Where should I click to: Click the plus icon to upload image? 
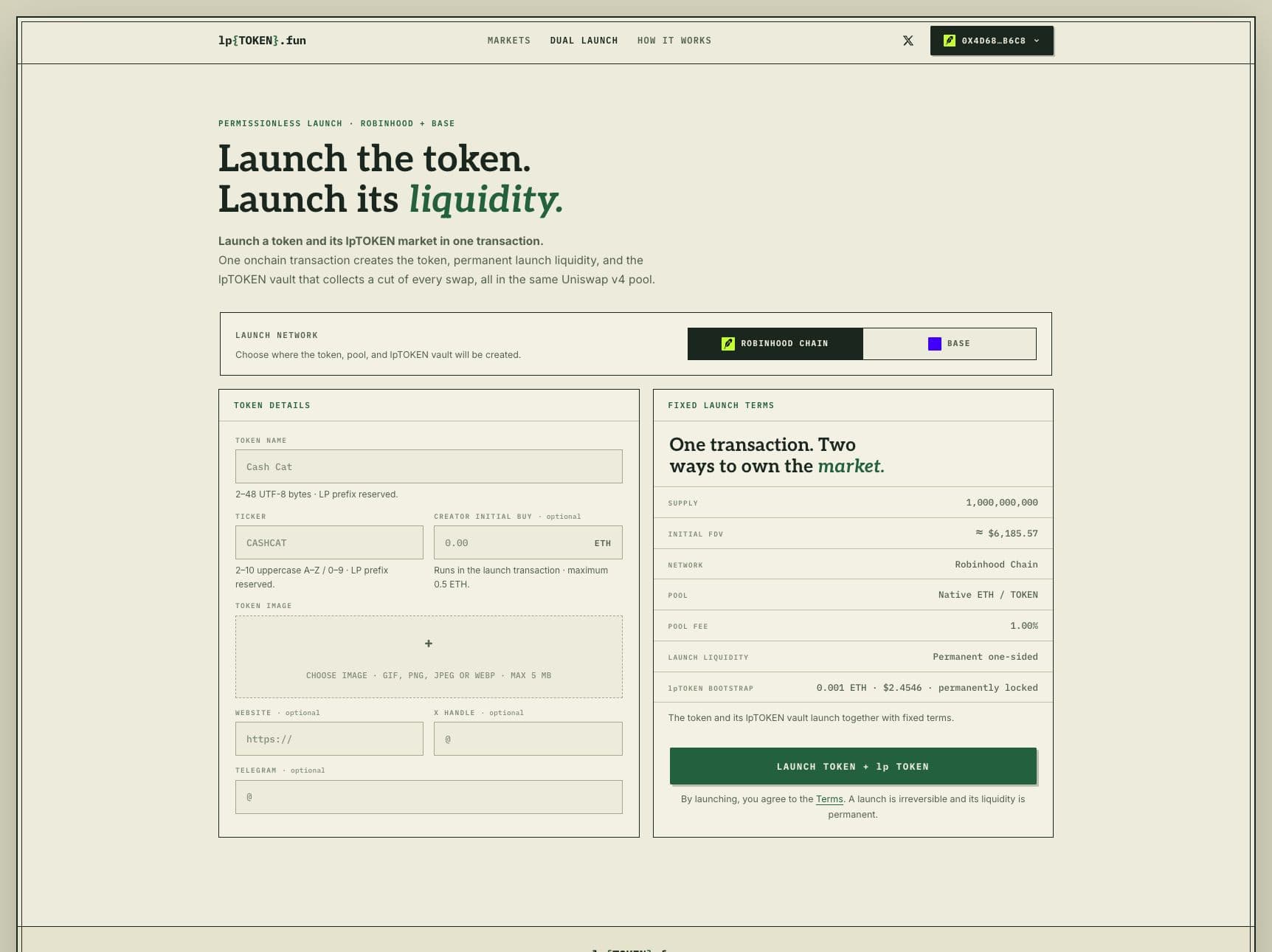tap(429, 644)
